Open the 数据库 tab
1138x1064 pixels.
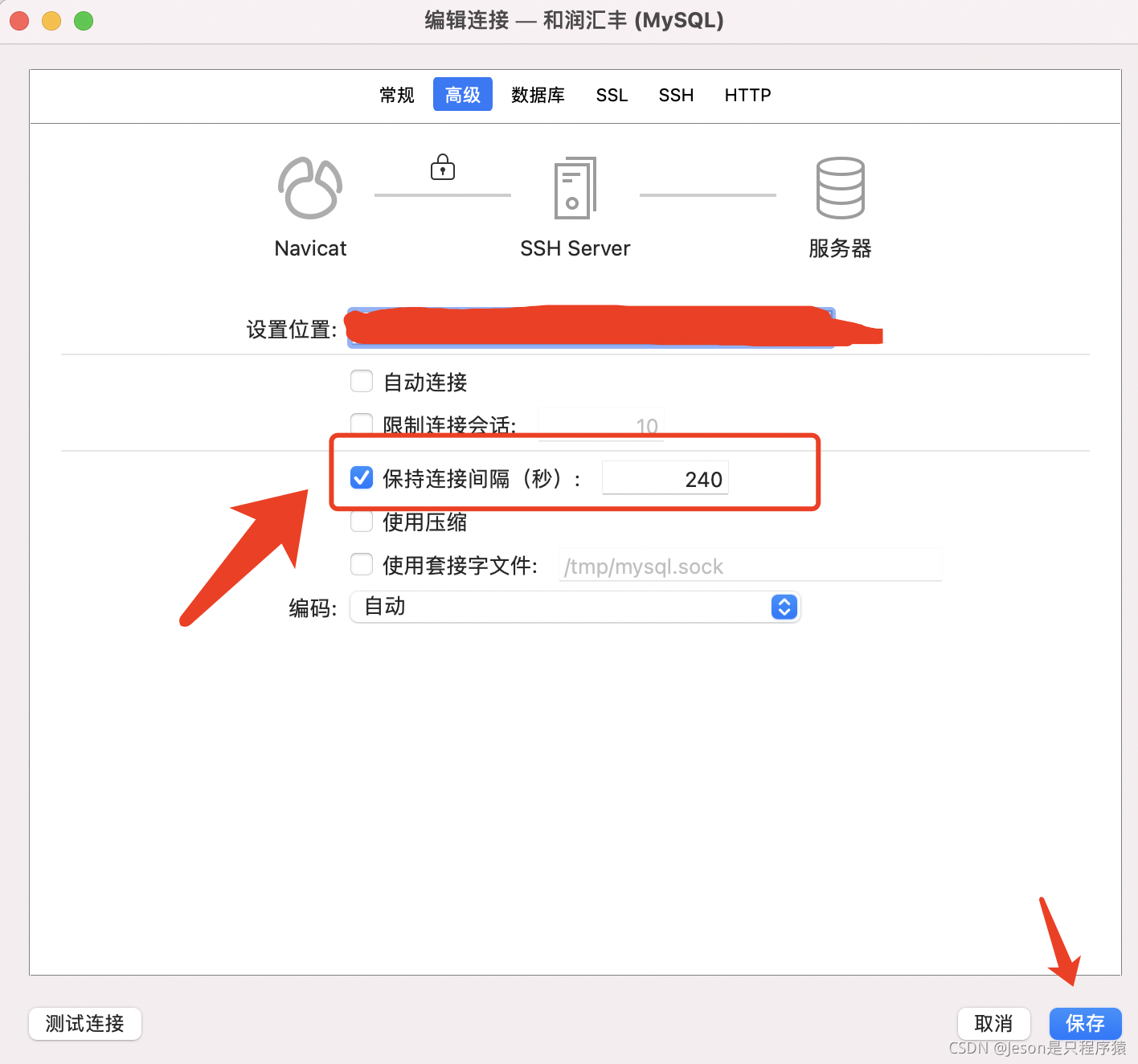[538, 95]
